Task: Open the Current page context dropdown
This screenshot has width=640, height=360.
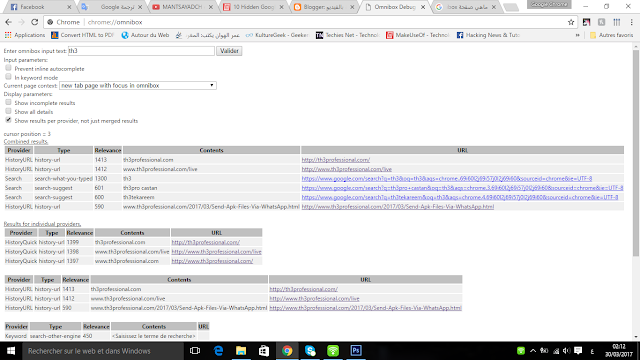Action: pos(138,85)
